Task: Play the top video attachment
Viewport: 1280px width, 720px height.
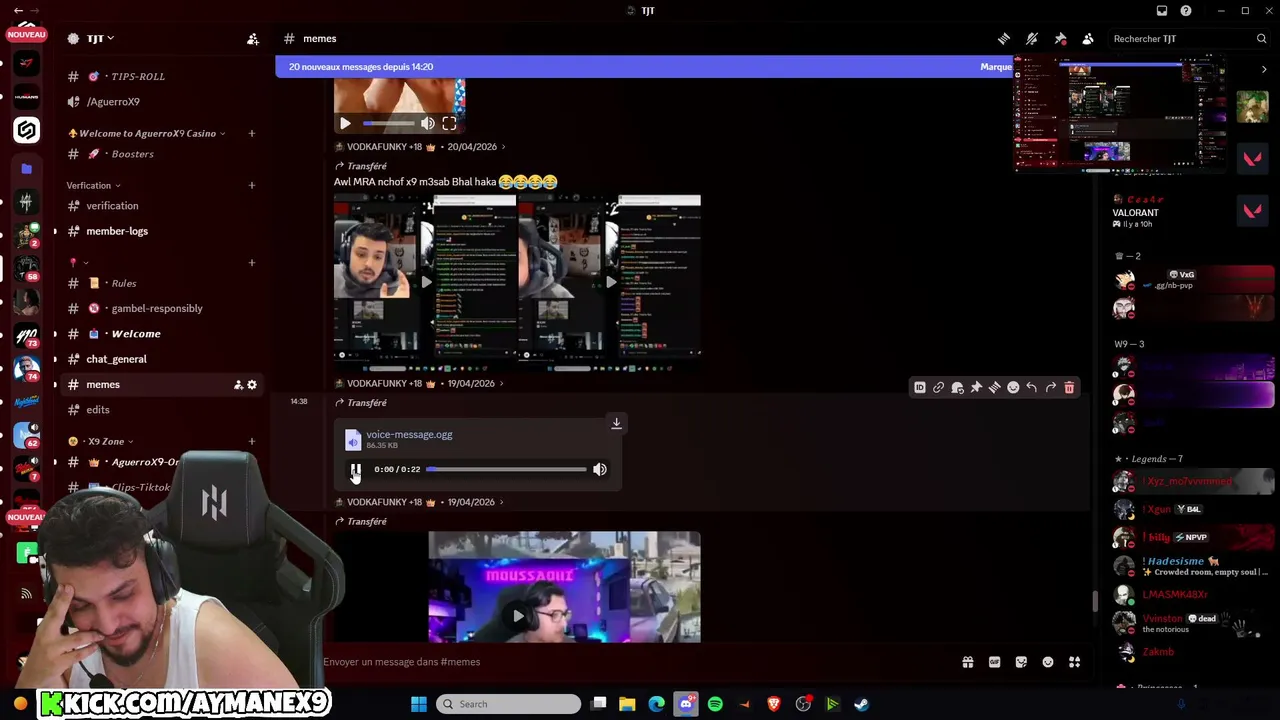Action: 345,124
